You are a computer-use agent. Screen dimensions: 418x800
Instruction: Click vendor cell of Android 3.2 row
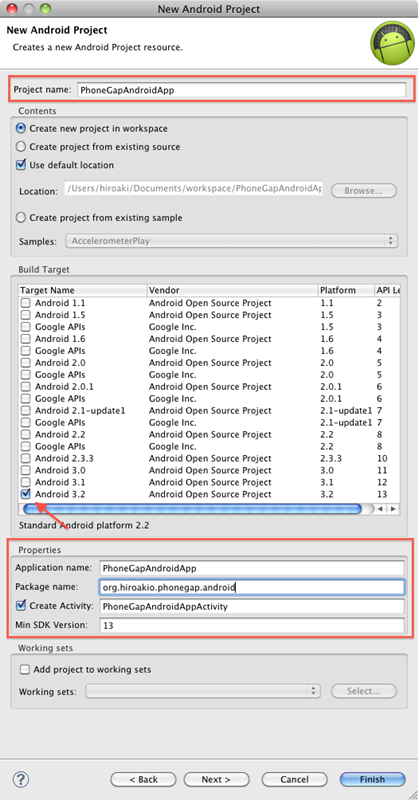[x=210, y=494]
